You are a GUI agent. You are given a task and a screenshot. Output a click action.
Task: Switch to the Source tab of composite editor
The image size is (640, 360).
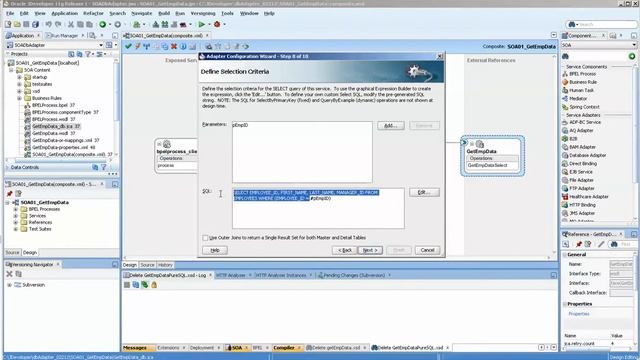[x=147, y=265]
